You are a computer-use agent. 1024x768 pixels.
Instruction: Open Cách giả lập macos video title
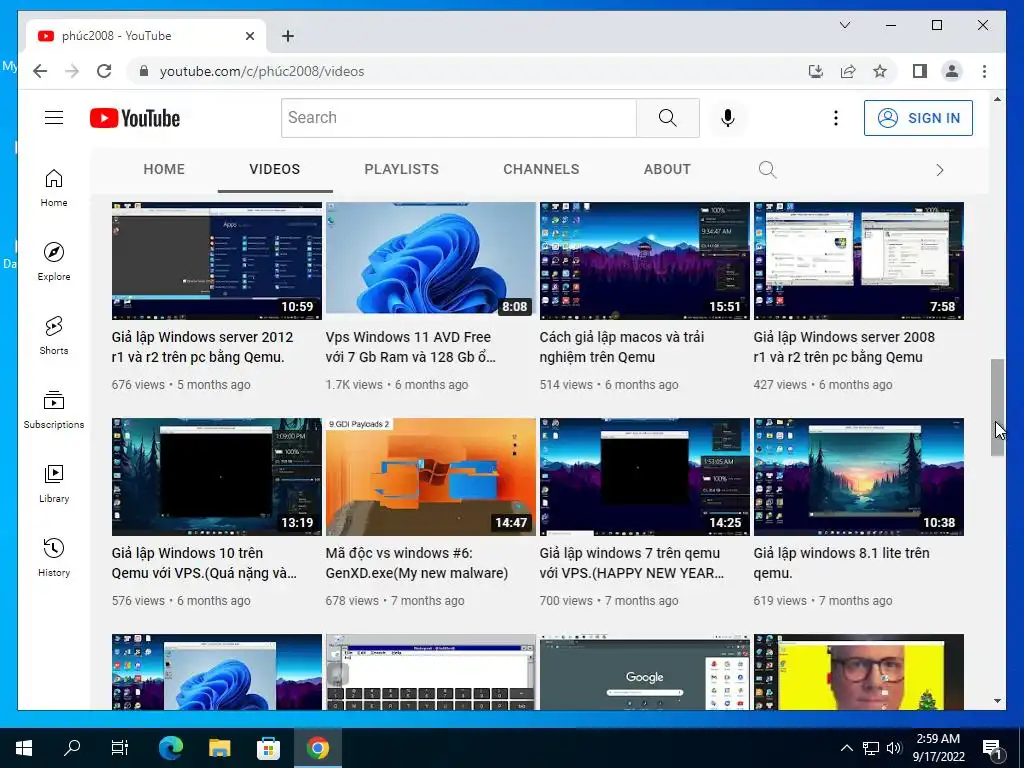(x=621, y=347)
